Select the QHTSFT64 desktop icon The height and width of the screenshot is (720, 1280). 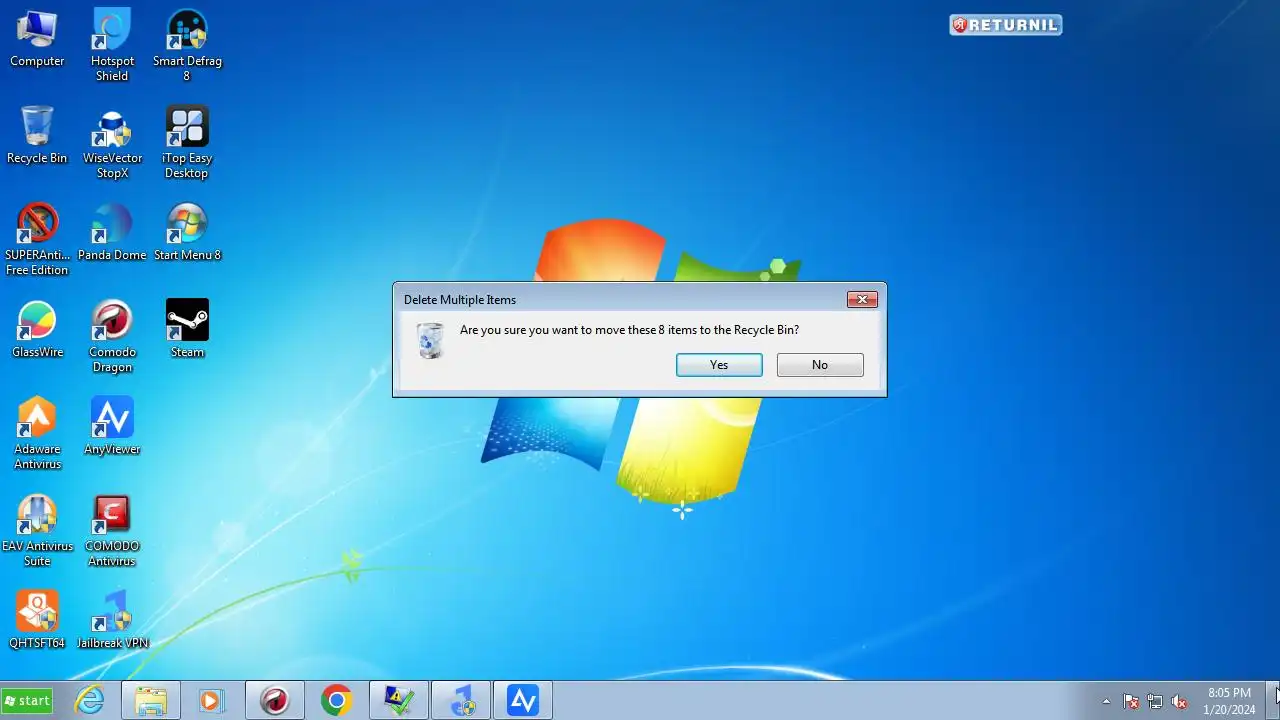pos(37,621)
